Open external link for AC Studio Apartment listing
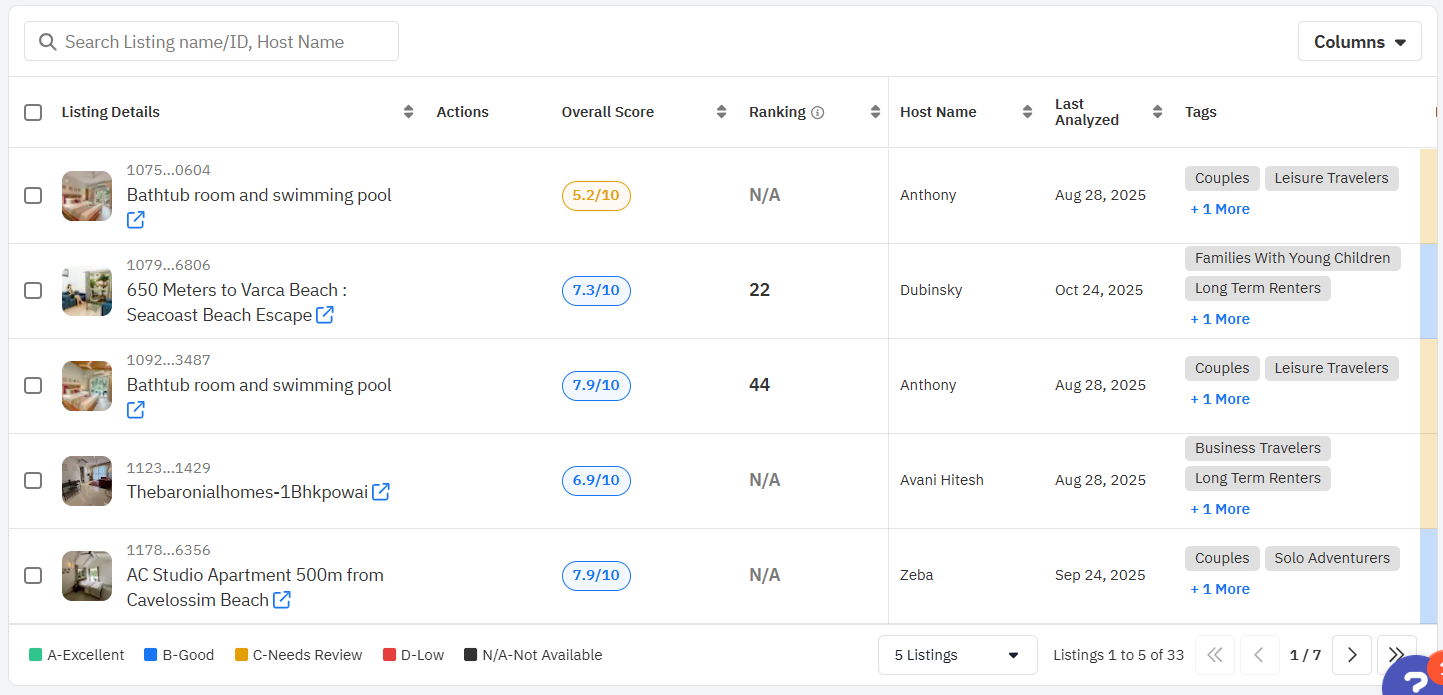This screenshot has width=1443, height=695. coord(283,600)
